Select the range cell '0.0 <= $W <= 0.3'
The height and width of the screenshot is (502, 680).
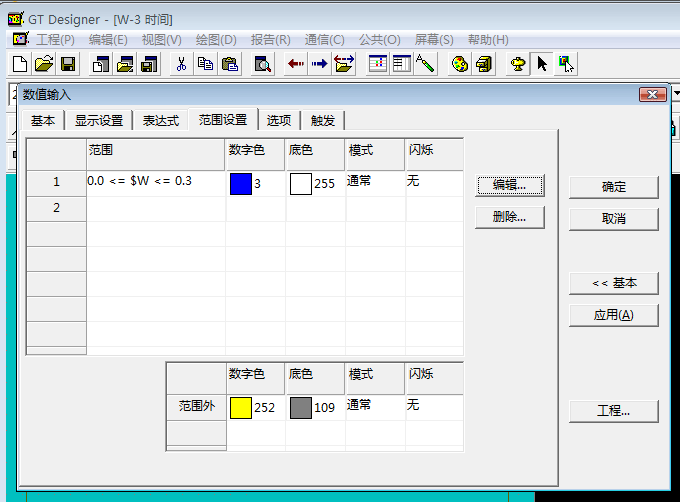point(155,183)
